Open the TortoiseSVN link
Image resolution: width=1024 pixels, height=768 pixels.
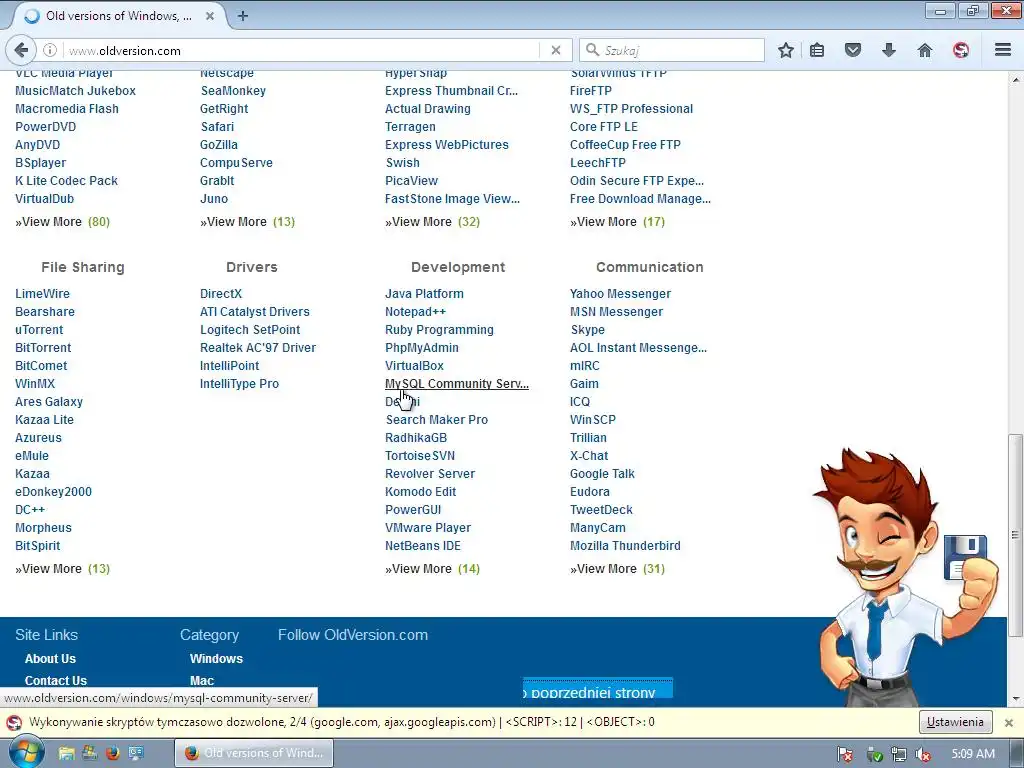coord(420,456)
